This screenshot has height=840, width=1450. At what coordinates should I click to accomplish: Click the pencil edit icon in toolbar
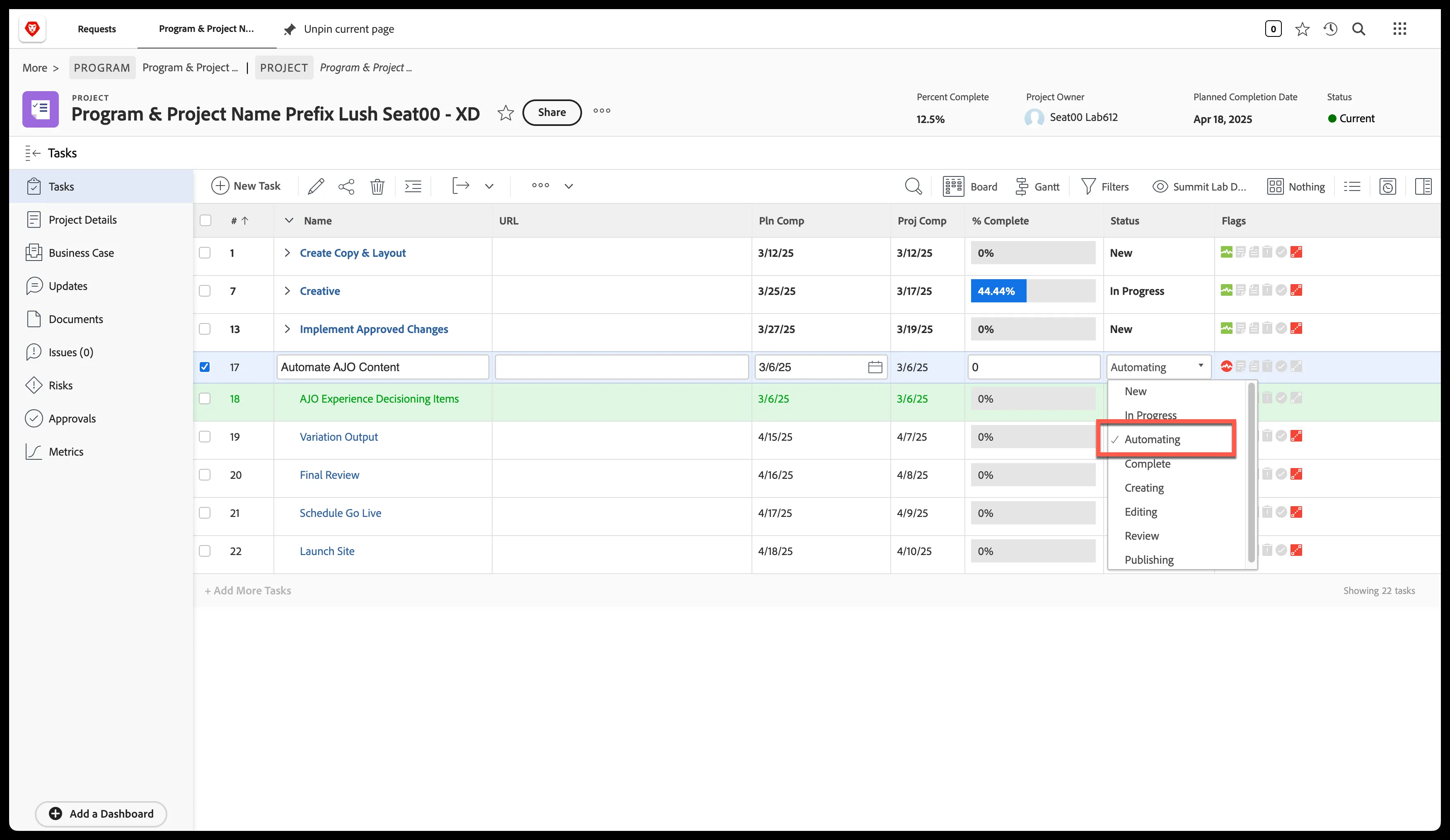pos(315,186)
